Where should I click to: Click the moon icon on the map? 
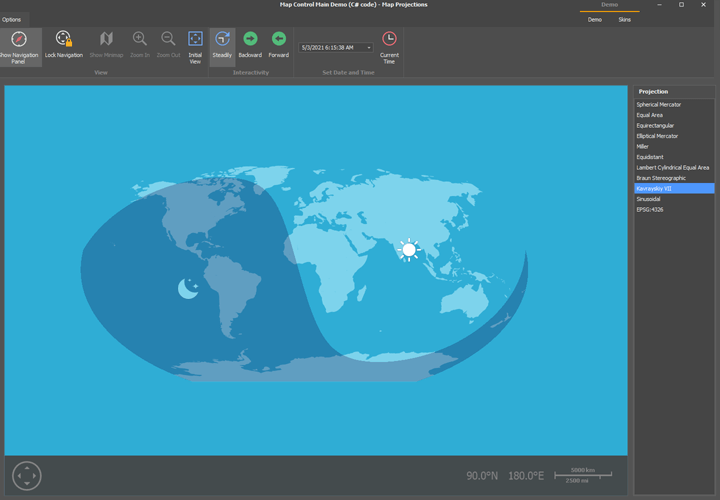pyautogui.click(x=188, y=289)
